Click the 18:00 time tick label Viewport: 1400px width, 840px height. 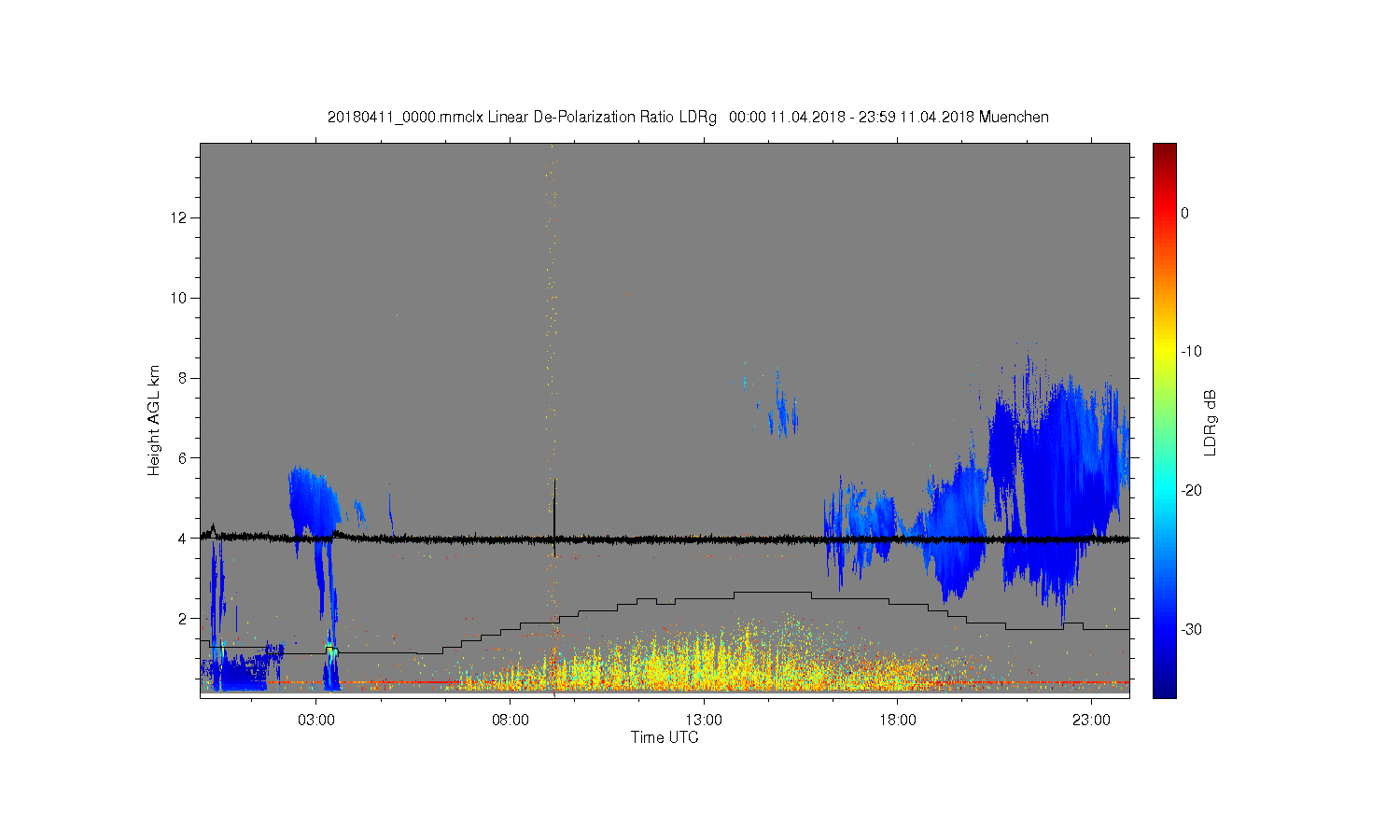(x=898, y=720)
